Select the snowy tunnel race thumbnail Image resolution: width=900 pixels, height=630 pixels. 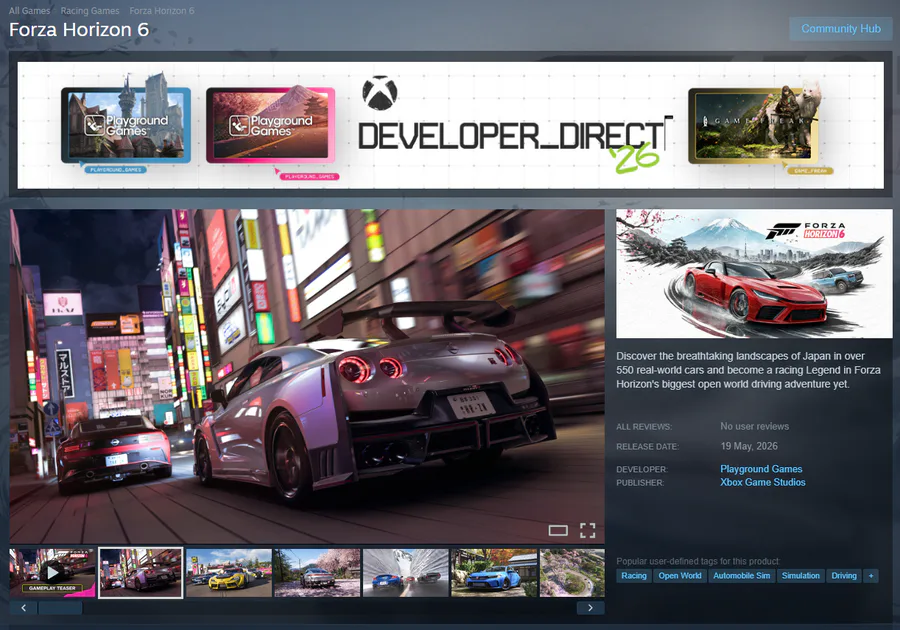coord(405,573)
